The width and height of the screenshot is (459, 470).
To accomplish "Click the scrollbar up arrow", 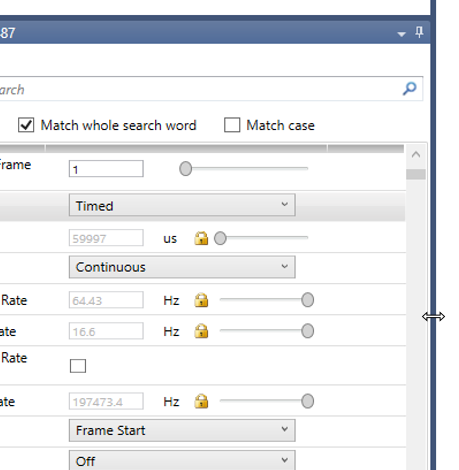I will pyautogui.click(x=416, y=155).
